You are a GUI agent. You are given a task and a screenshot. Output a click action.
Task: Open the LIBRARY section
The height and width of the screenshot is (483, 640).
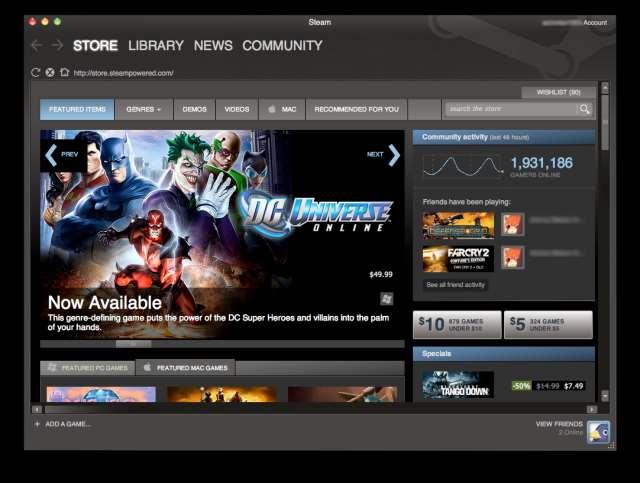pos(156,45)
